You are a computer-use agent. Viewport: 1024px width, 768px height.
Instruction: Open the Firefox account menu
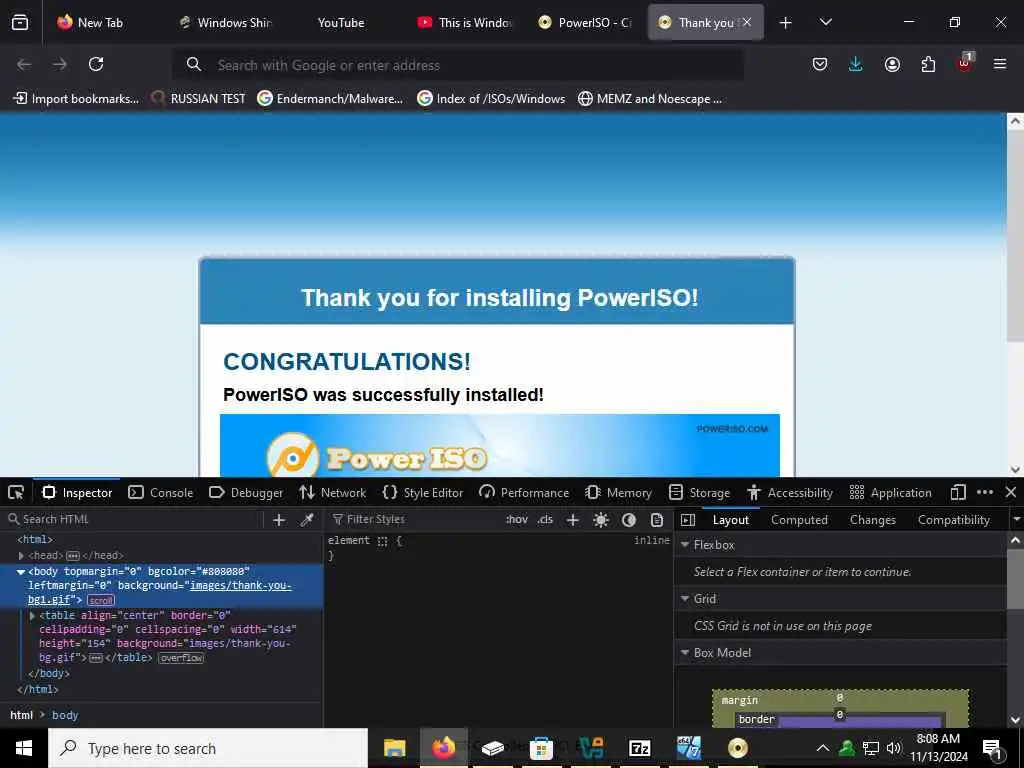click(x=892, y=64)
